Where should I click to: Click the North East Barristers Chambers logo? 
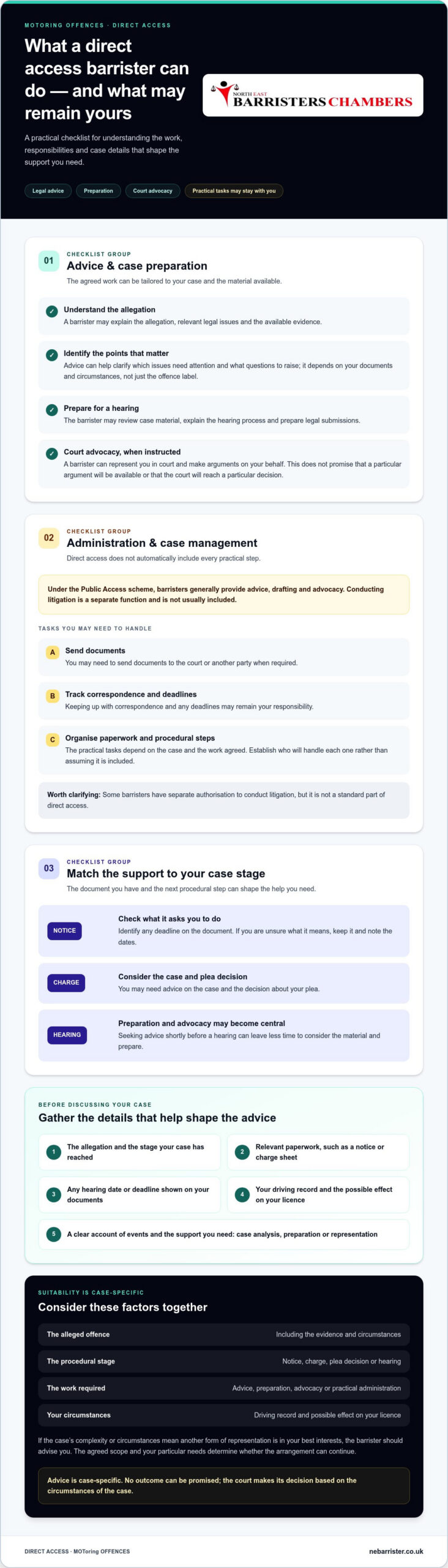point(313,96)
